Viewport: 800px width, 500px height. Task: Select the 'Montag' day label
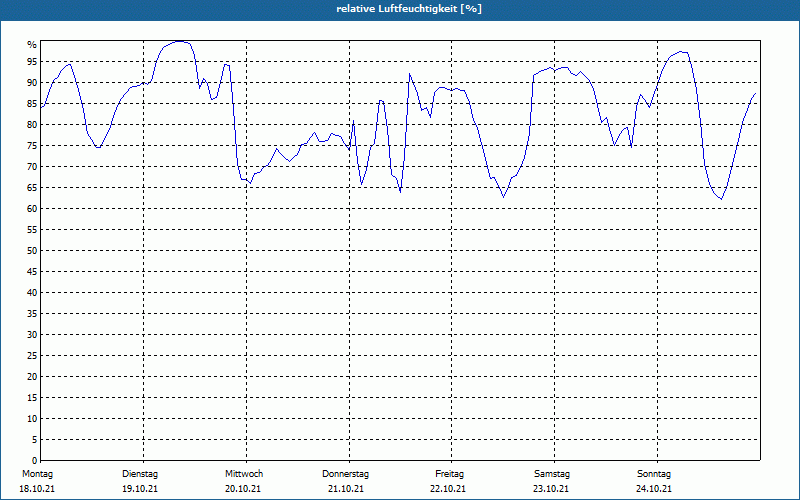point(37,474)
